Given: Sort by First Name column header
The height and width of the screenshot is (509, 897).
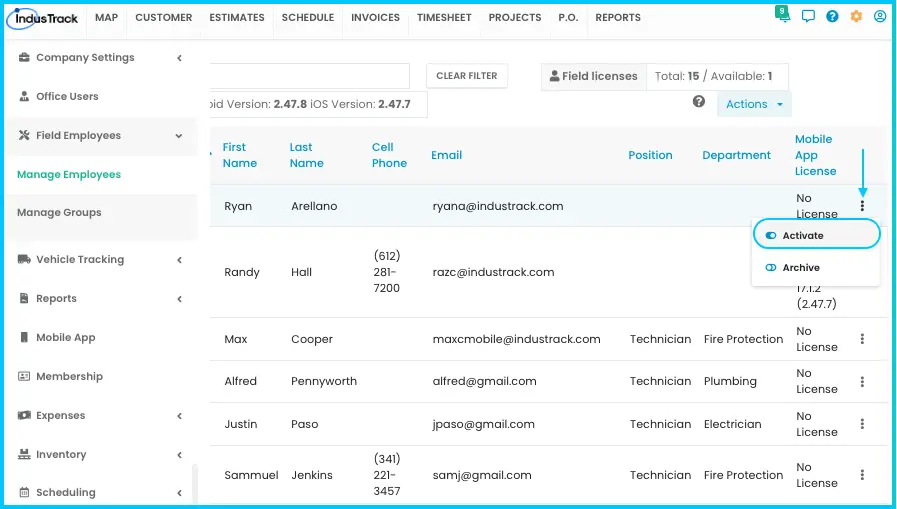Looking at the screenshot, I should (240, 155).
